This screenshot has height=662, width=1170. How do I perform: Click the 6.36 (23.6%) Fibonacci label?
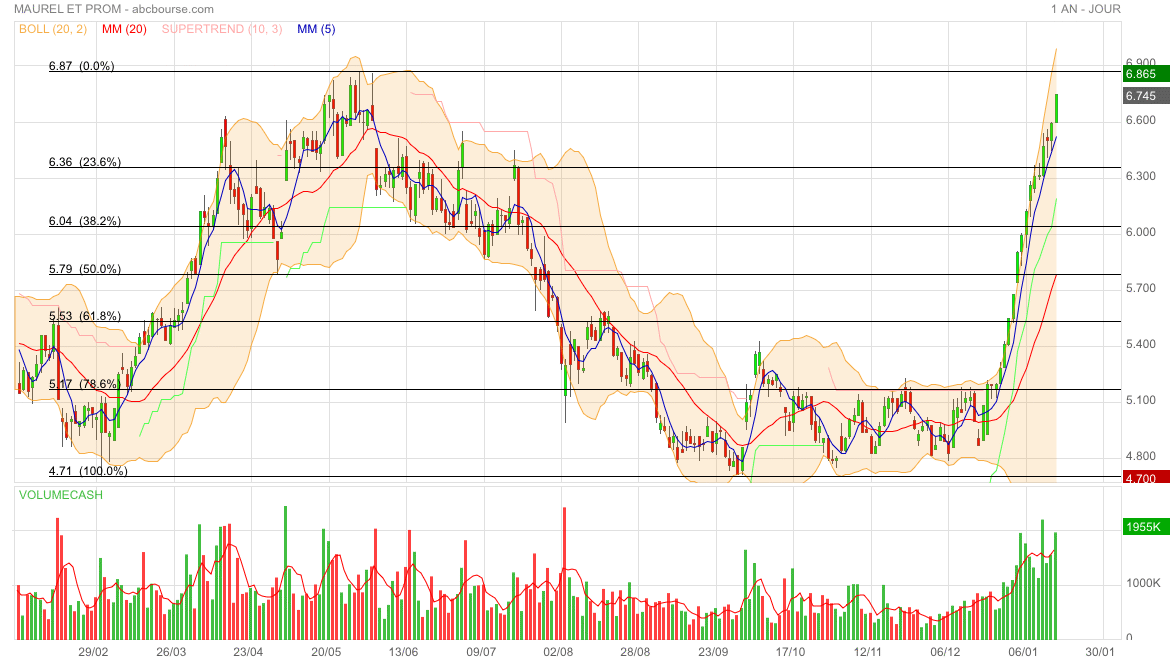tap(85, 162)
